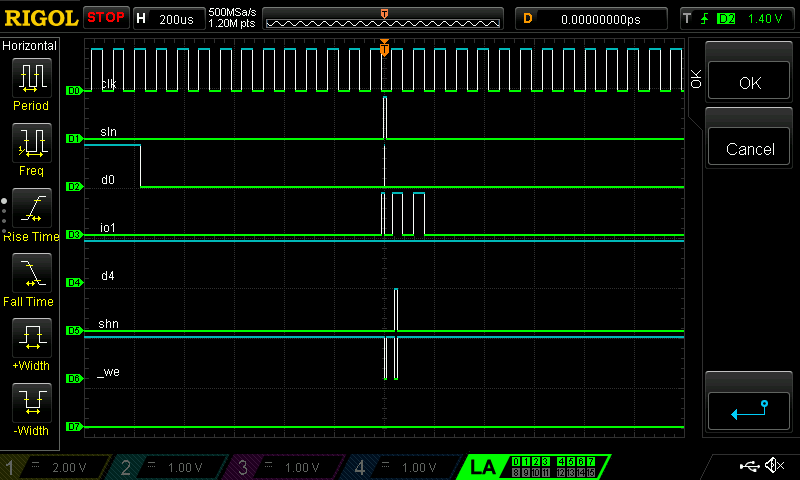The width and height of the screenshot is (800, 480).
Task: Toggle the muted speaker sound icon
Action: [x=774, y=466]
